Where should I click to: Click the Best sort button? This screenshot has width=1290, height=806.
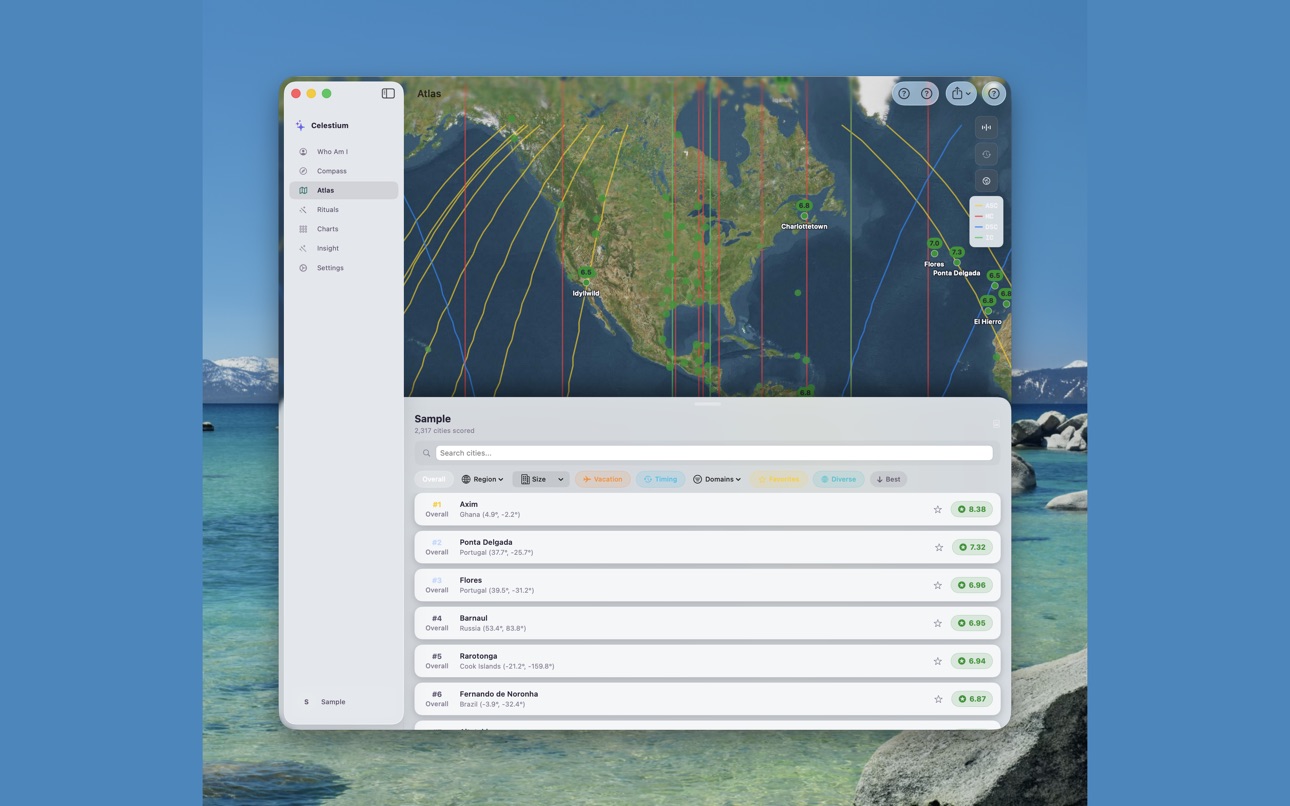click(888, 479)
